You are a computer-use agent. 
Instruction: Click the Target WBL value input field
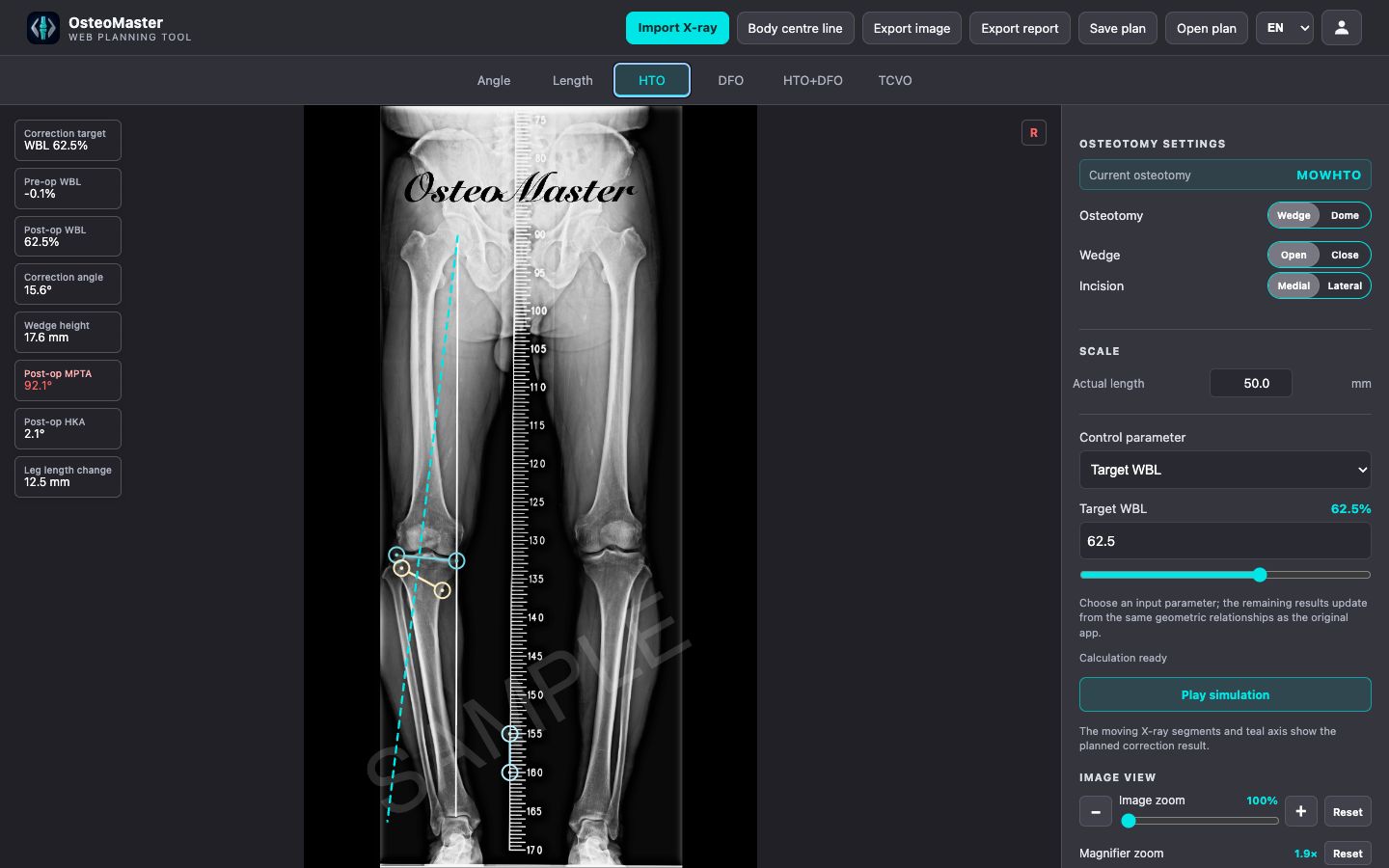[x=1225, y=541]
